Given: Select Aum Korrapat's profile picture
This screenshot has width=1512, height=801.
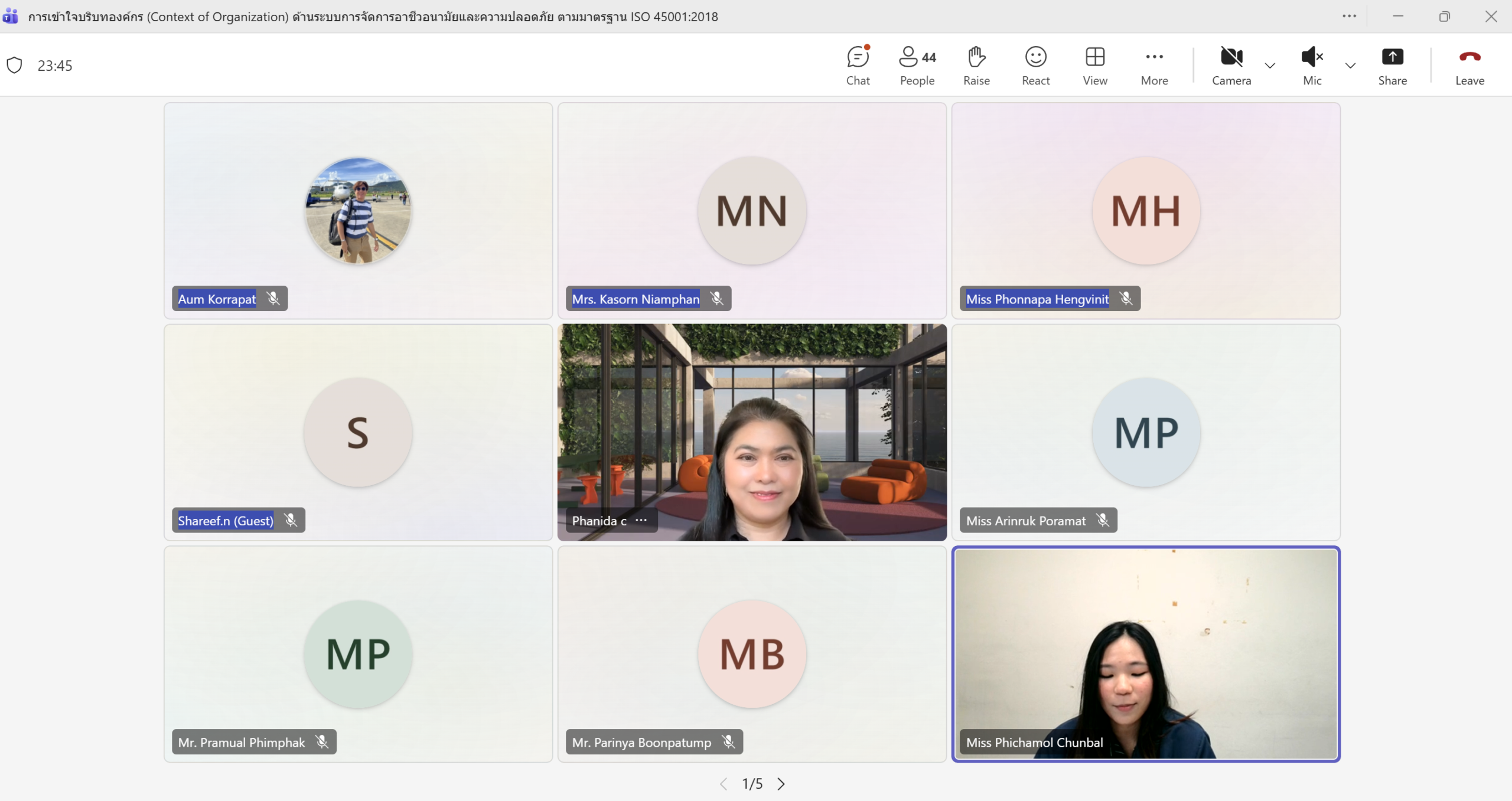Looking at the screenshot, I should [x=358, y=210].
